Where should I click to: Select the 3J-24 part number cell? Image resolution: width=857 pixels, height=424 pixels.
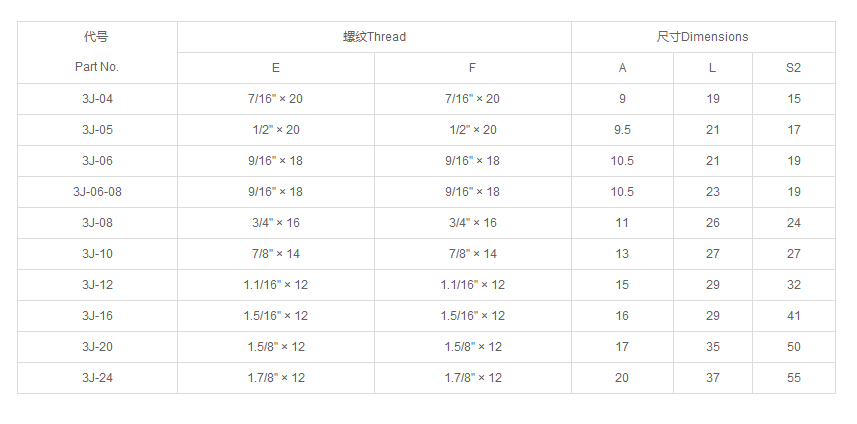click(97, 378)
